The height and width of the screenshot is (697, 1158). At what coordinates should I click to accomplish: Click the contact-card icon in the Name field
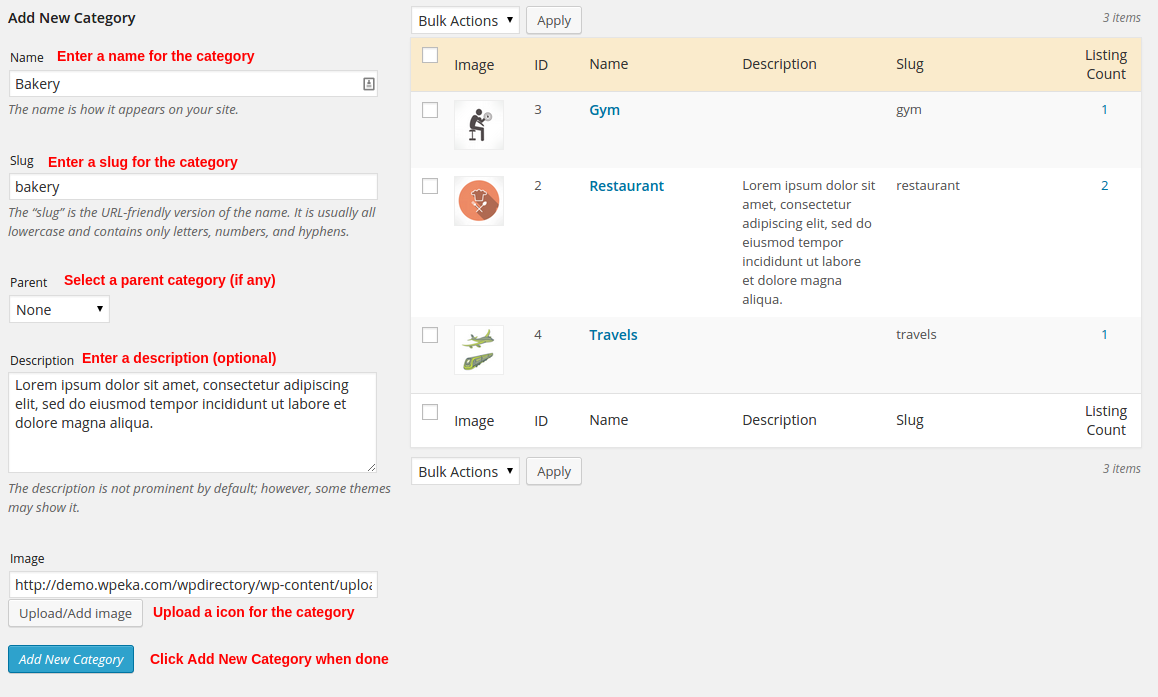tap(368, 84)
